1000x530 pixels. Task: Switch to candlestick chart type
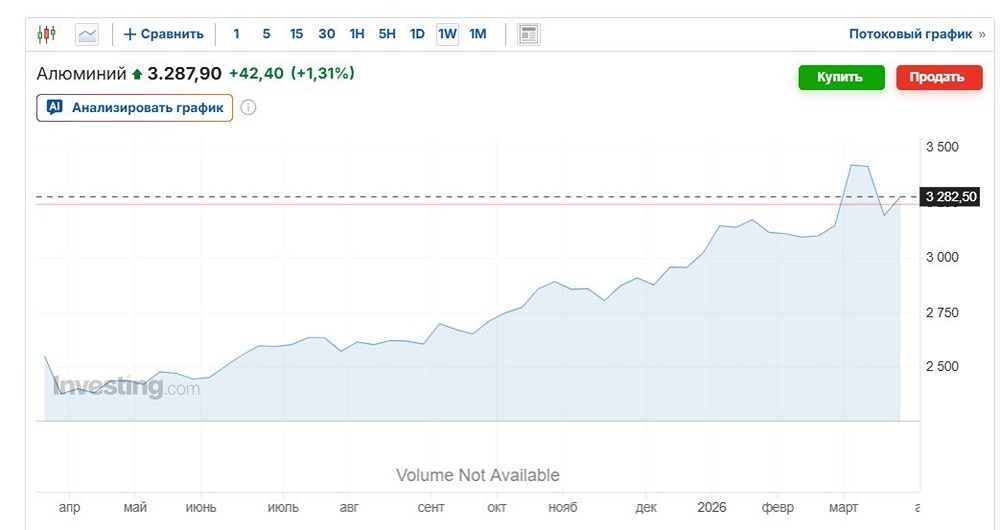pyautogui.click(x=47, y=34)
